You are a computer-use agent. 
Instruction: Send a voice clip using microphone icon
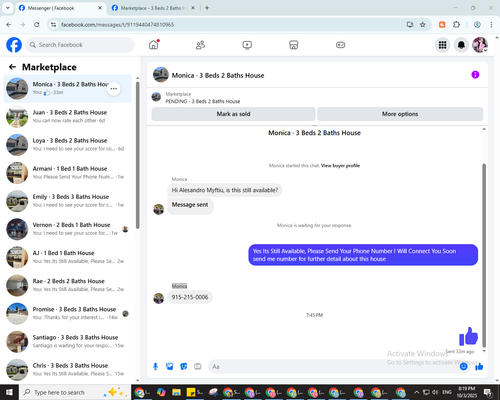pyautogui.click(x=155, y=367)
